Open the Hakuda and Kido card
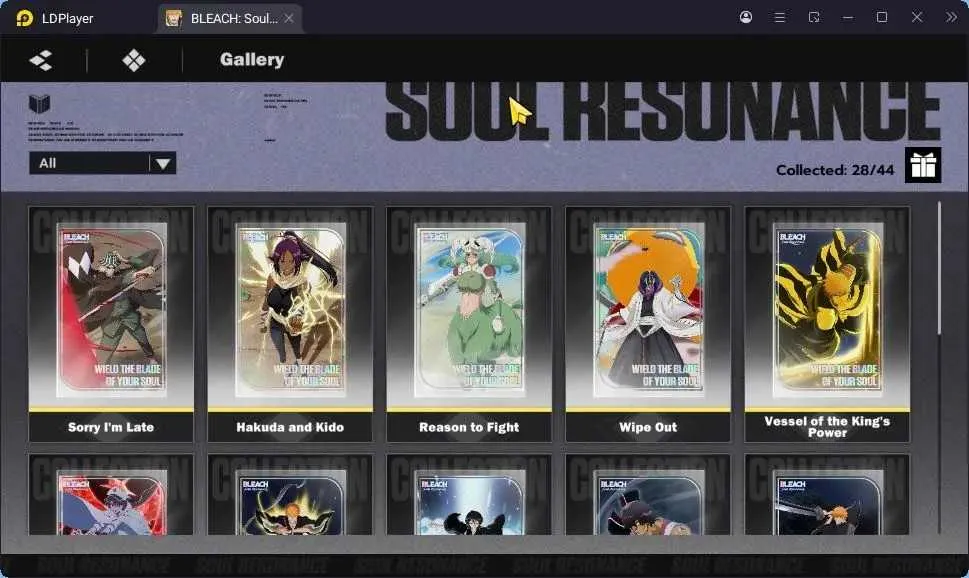 290,324
